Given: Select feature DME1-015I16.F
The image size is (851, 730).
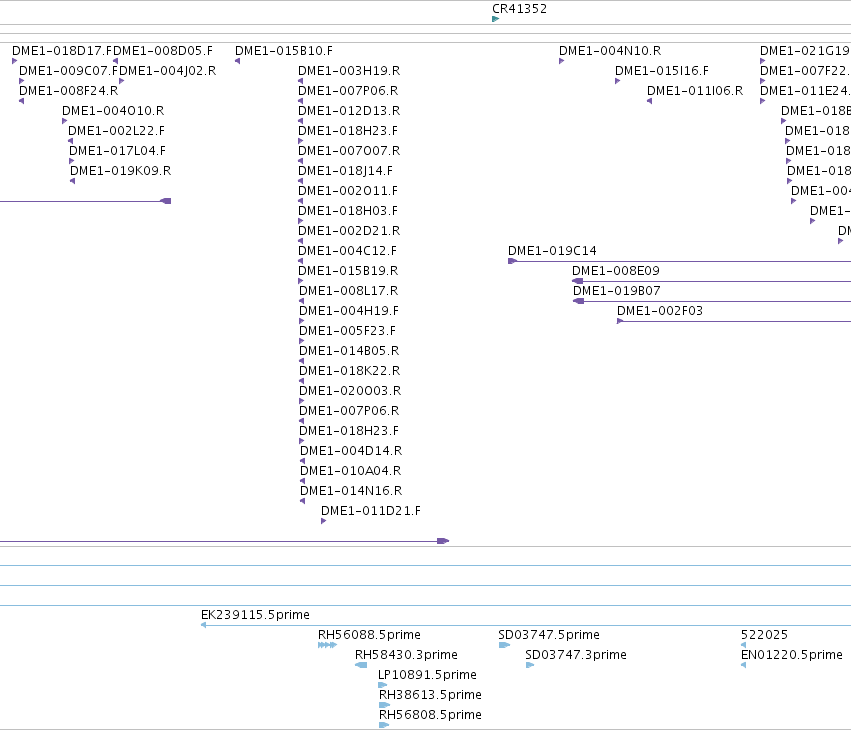Looking at the screenshot, I should (x=662, y=71).
